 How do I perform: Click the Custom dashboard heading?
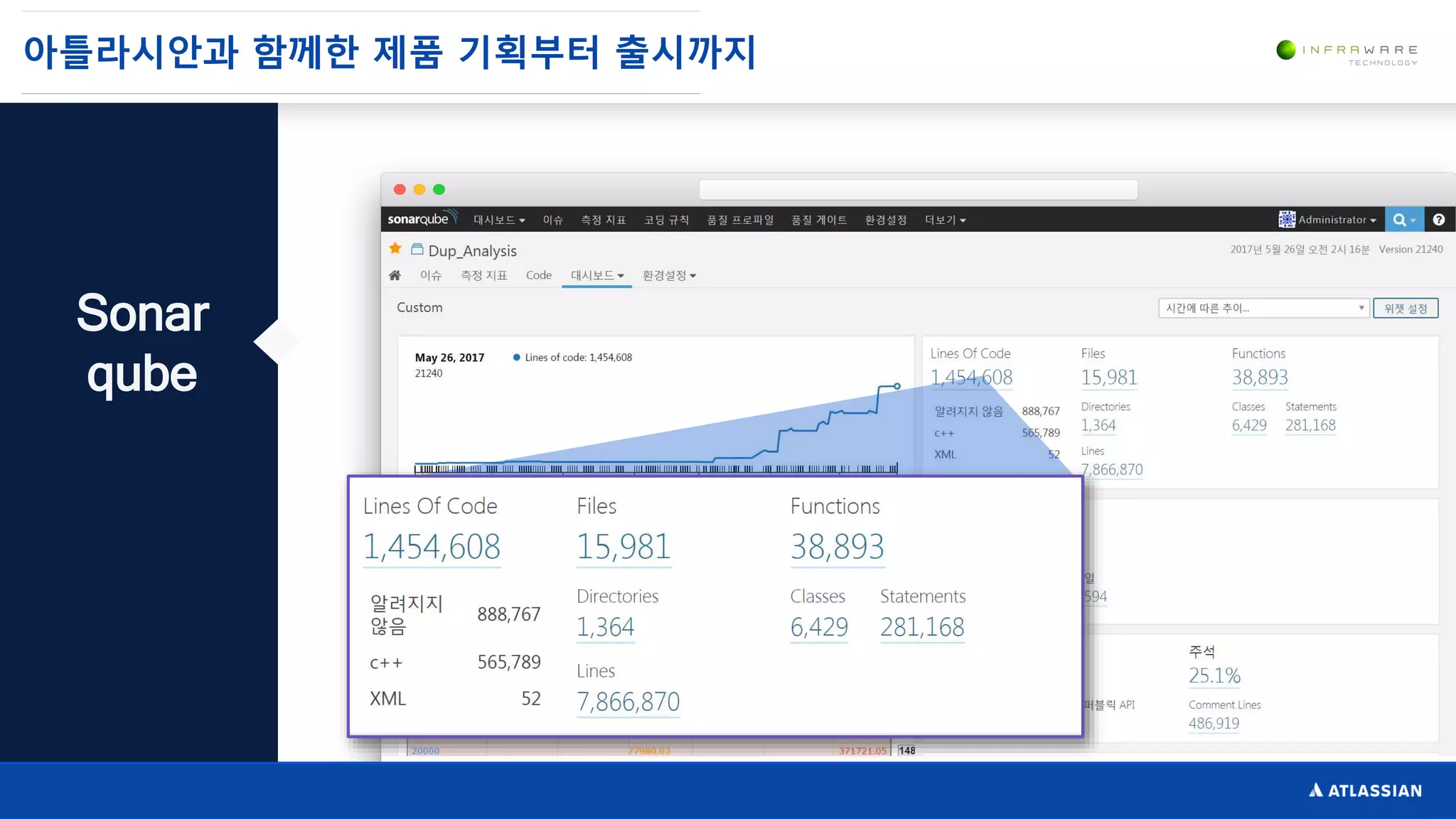click(x=419, y=307)
